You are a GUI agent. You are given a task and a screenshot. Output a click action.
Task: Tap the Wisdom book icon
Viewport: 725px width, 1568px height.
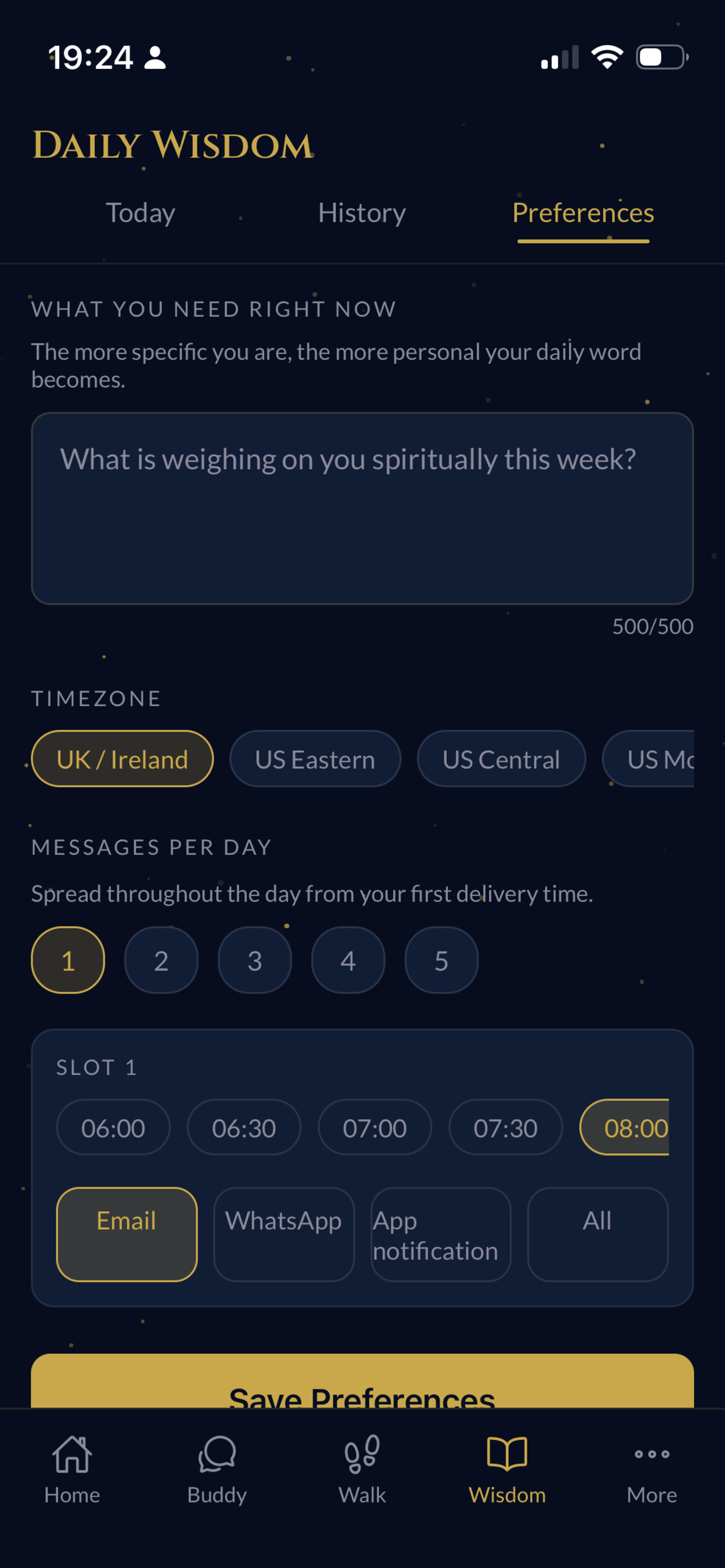click(x=507, y=1453)
